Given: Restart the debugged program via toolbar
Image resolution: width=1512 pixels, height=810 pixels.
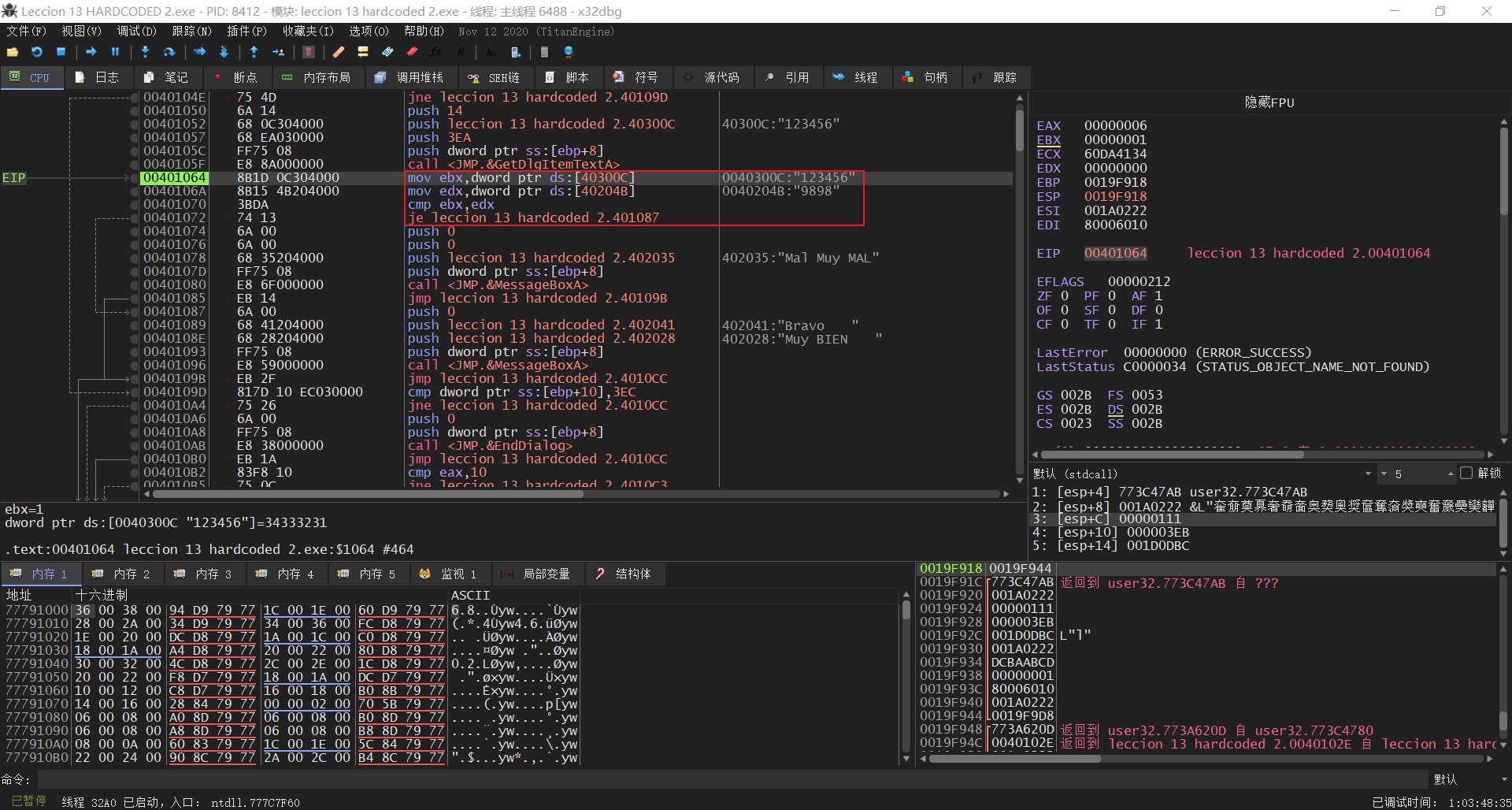Looking at the screenshot, I should pyautogui.click(x=37, y=52).
